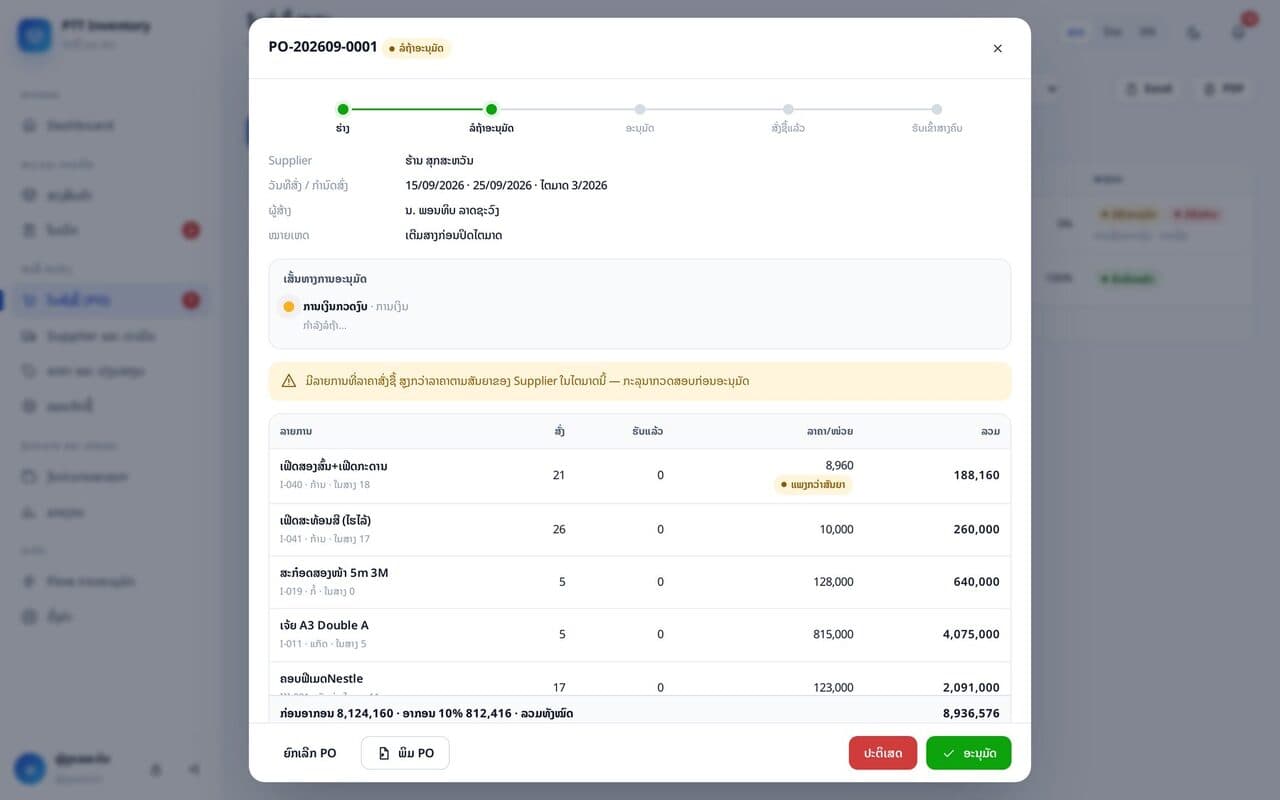Click the pre-tax summary line 8,124,160
The width and height of the screenshot is (1280, 800).
[427, 713]
